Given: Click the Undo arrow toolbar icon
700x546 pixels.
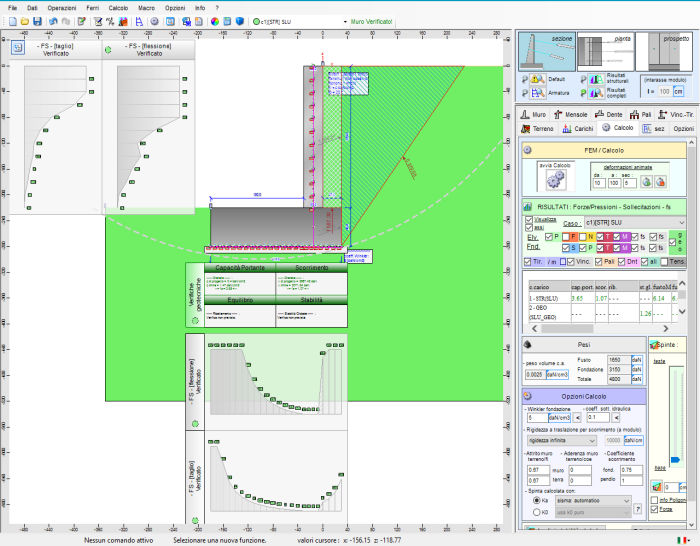Looking at the screenshot, I should 53,21.
